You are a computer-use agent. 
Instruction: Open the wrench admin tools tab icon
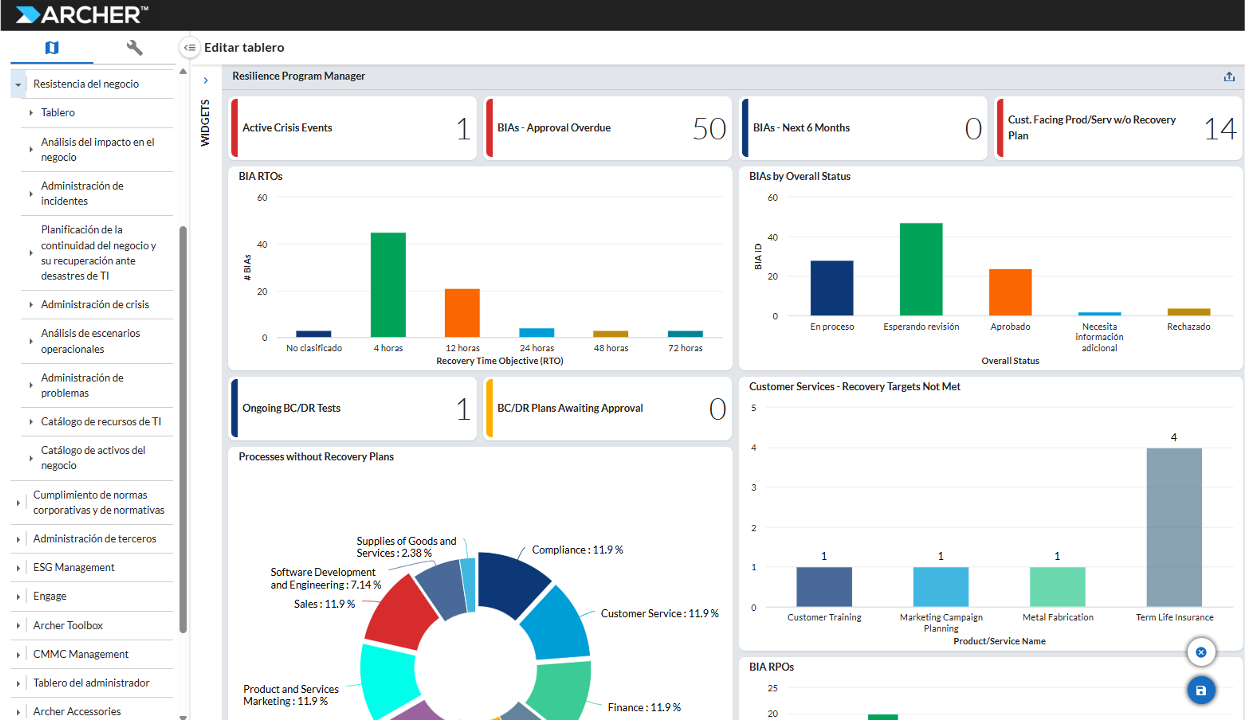click(134, 47)
